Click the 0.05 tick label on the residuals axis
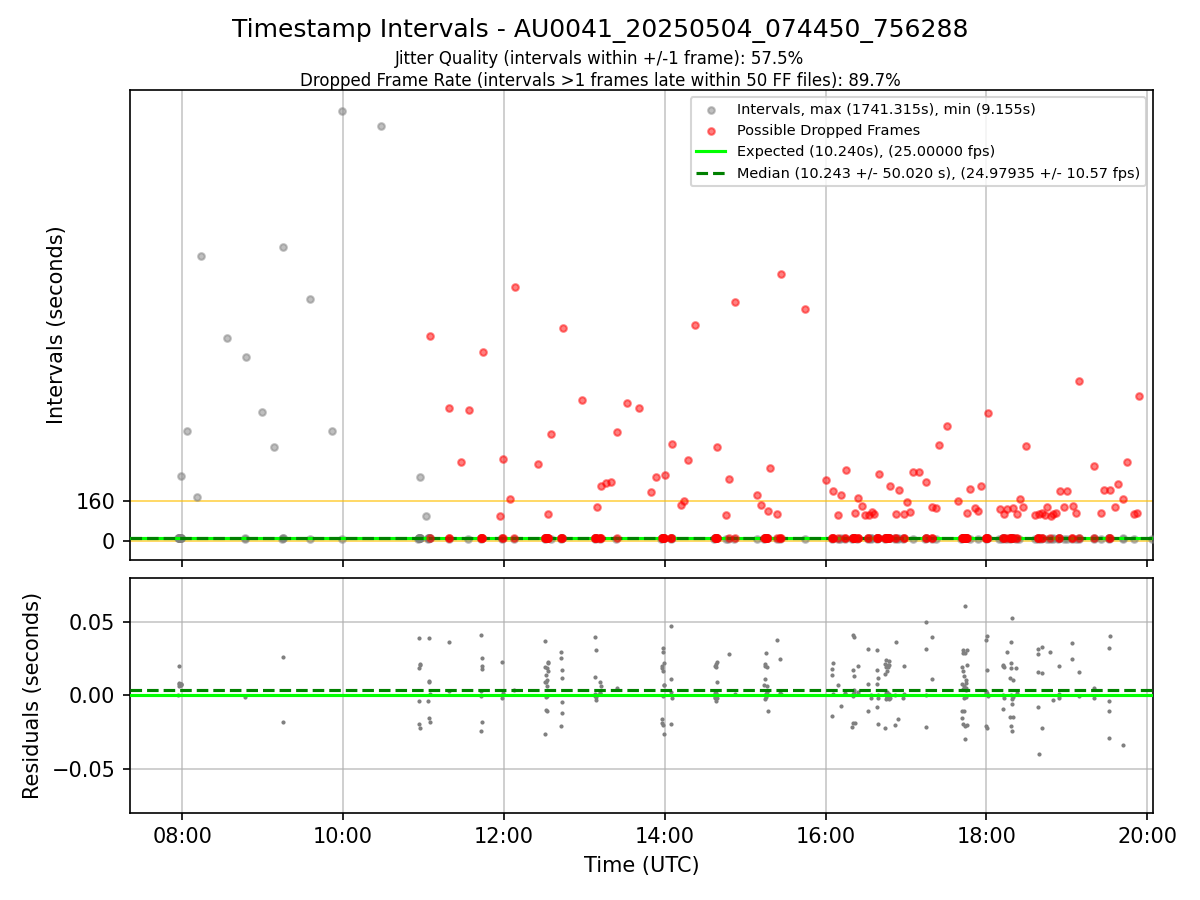This screenshot has height=900, width=1200. (x=94, y=622)
